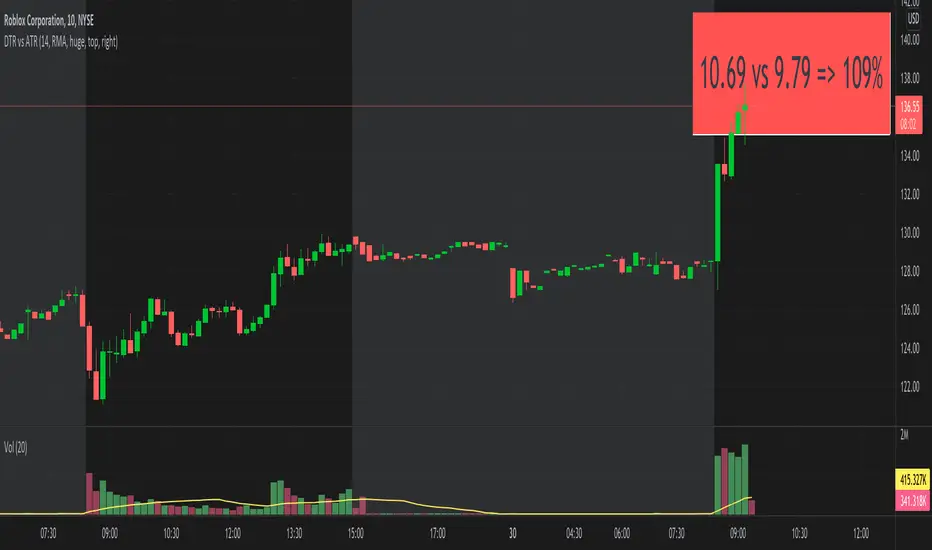Click the red 10.69 vs 9.79 table box
Viewport: 932px width, 550px height.
pyautogui.click(x=791, y=74)
